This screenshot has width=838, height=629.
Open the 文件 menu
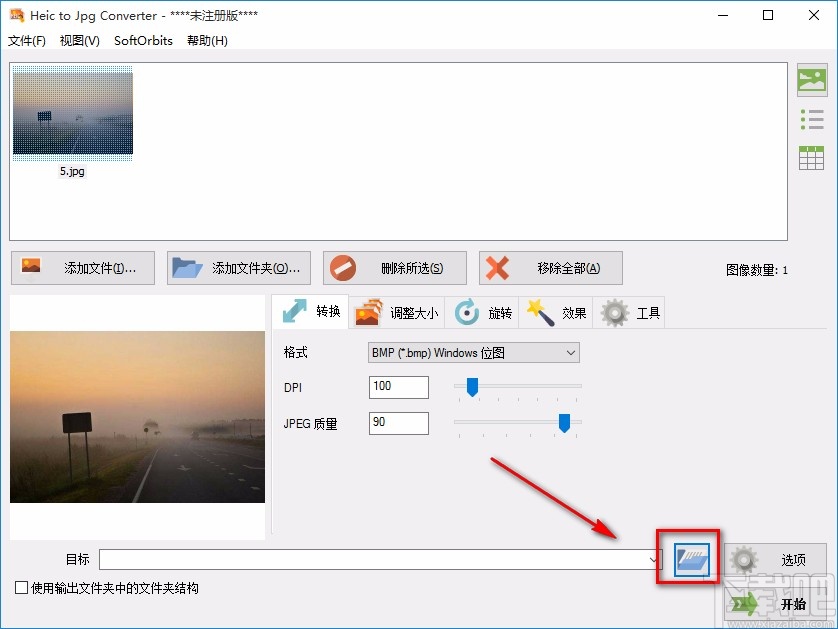point(27,41)
